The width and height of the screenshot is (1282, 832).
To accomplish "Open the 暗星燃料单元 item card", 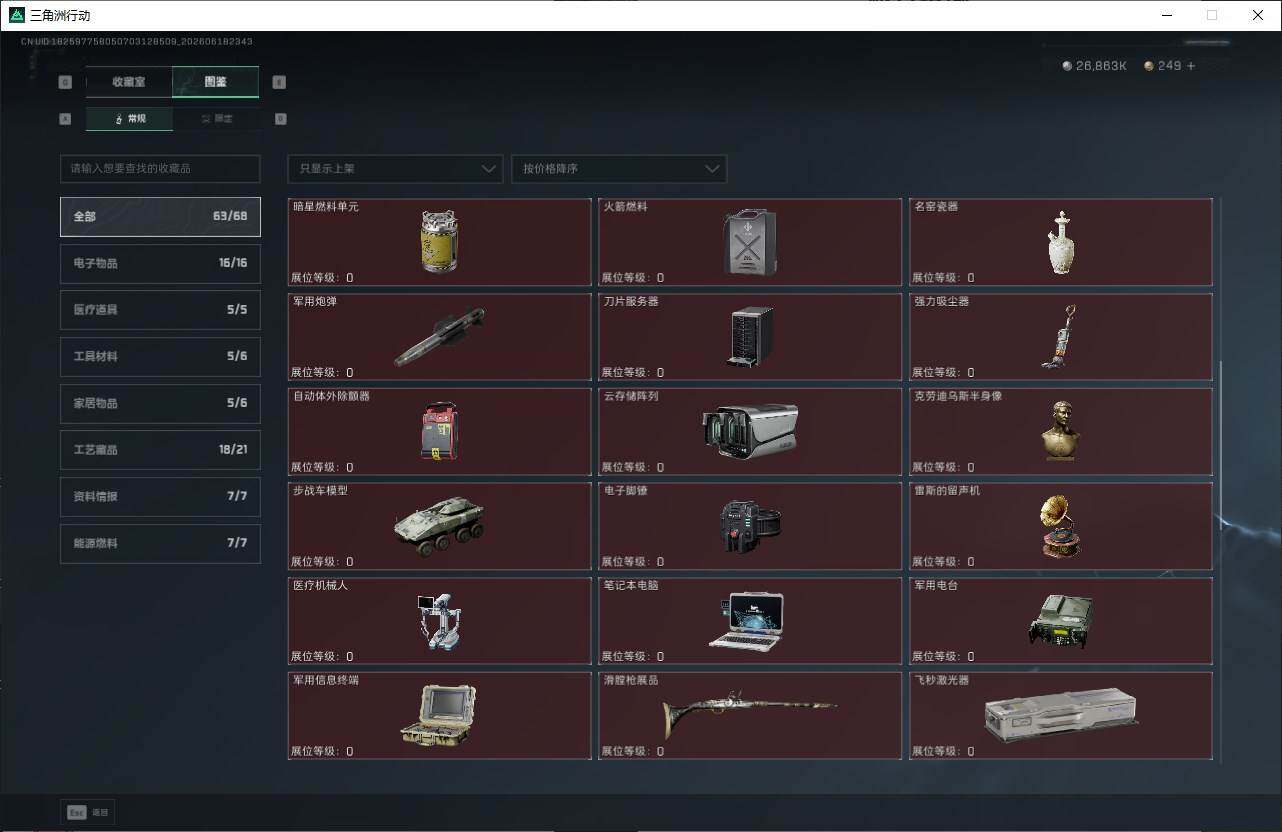I will pyautogui.click(x=439, y=242).
